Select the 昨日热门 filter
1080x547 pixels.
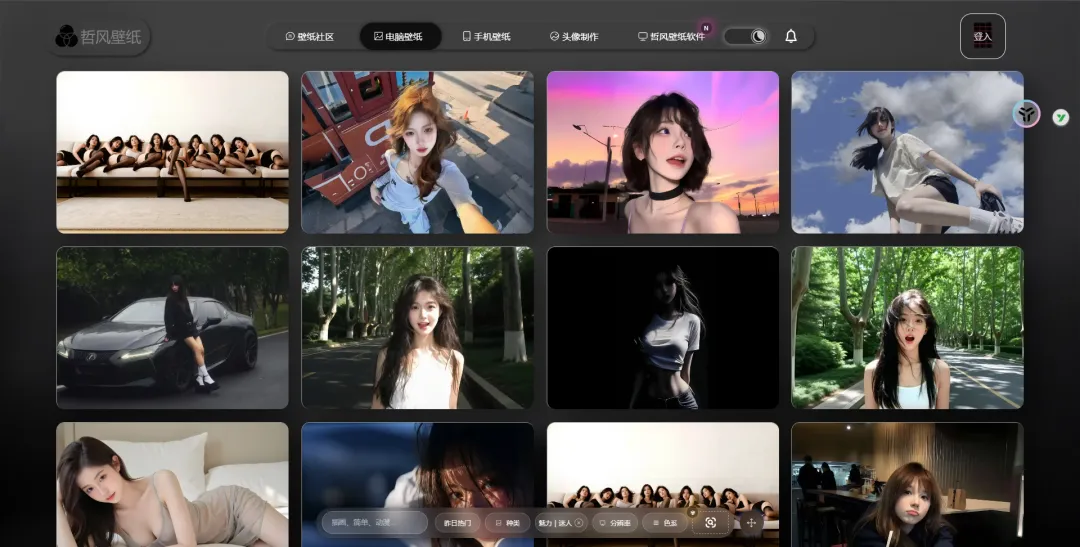pyautogui.click(x=457, y=523)
